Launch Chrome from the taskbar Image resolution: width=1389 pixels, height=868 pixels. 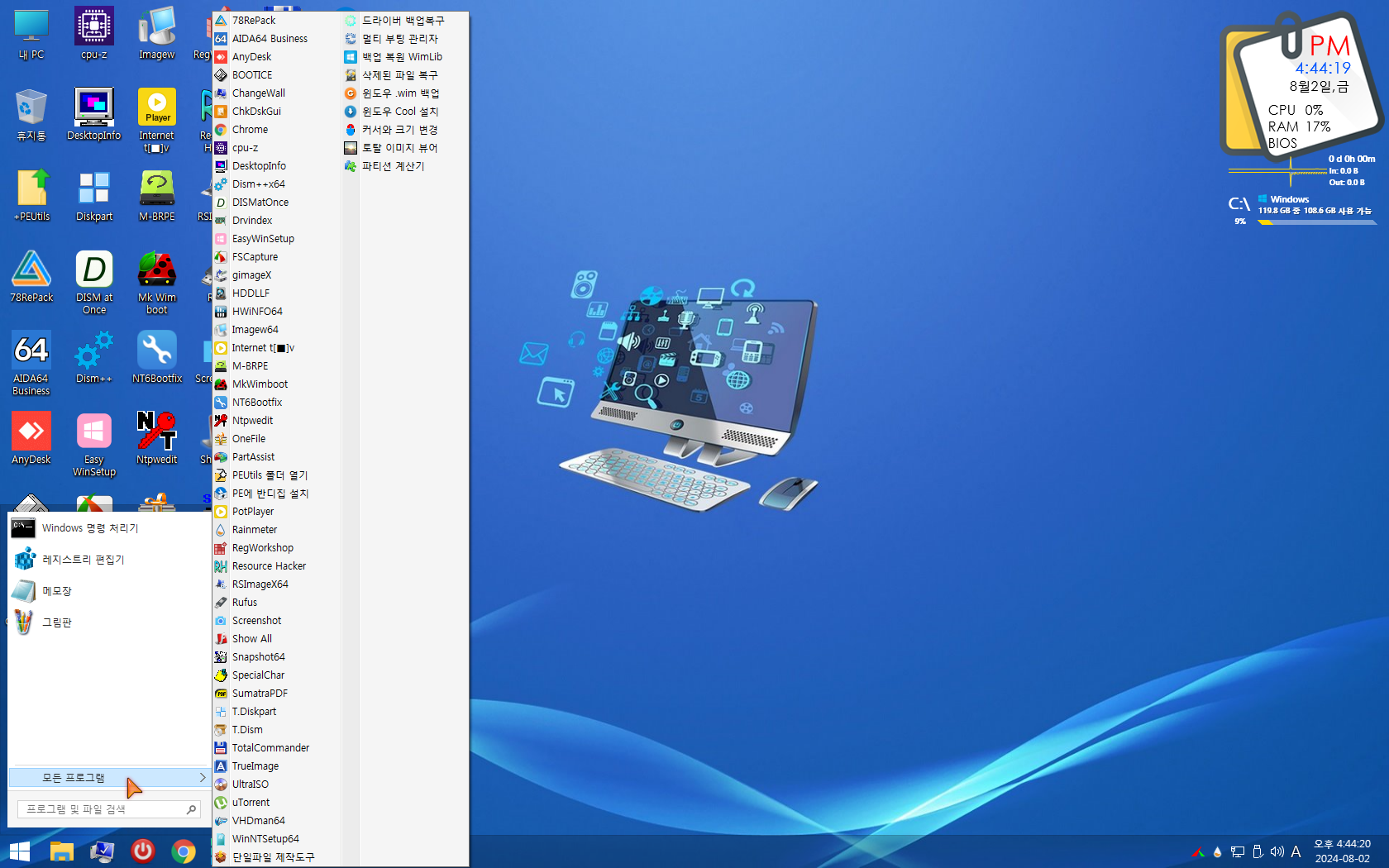(184, 851)
